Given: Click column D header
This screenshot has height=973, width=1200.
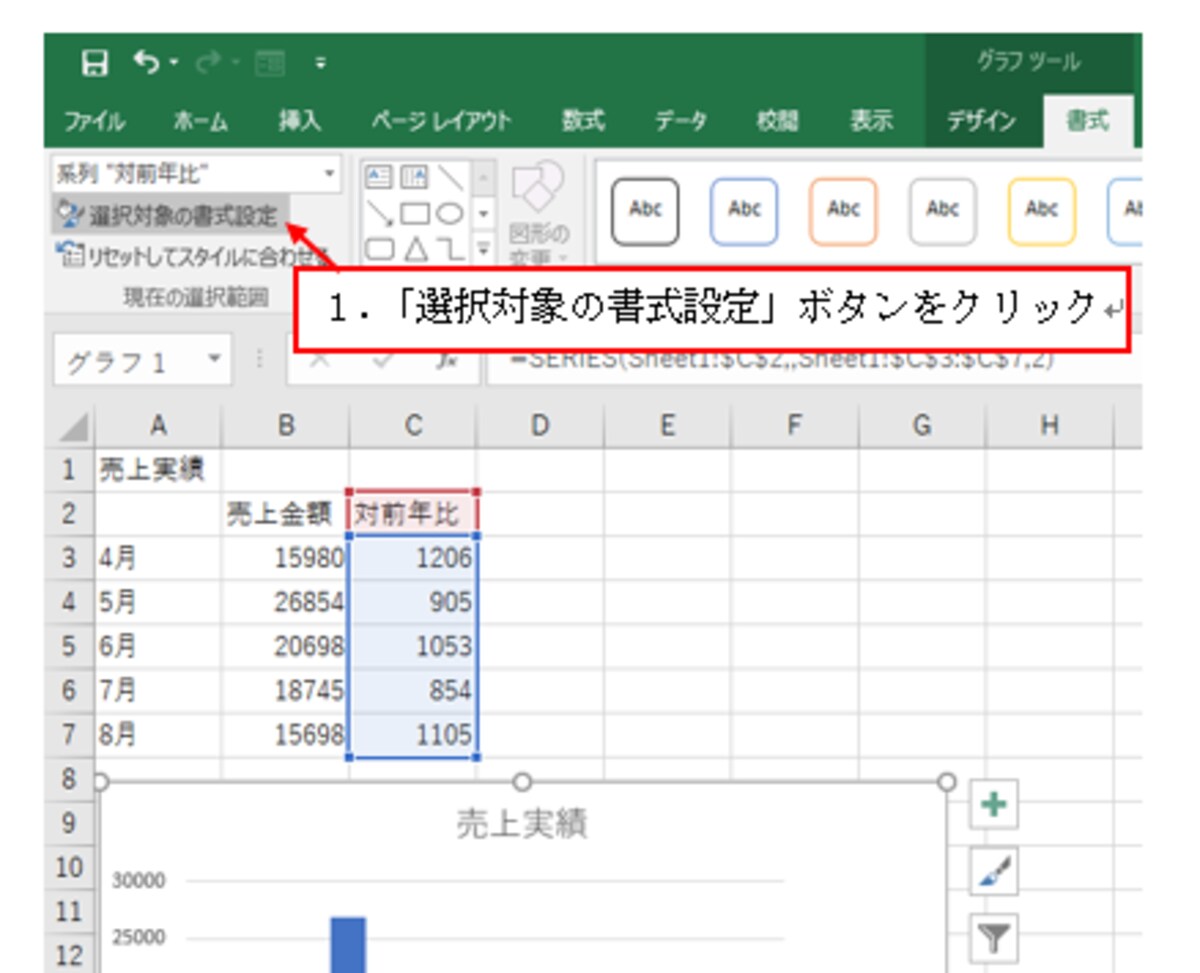Looking at the screenshot, I should tap(540, 427).
